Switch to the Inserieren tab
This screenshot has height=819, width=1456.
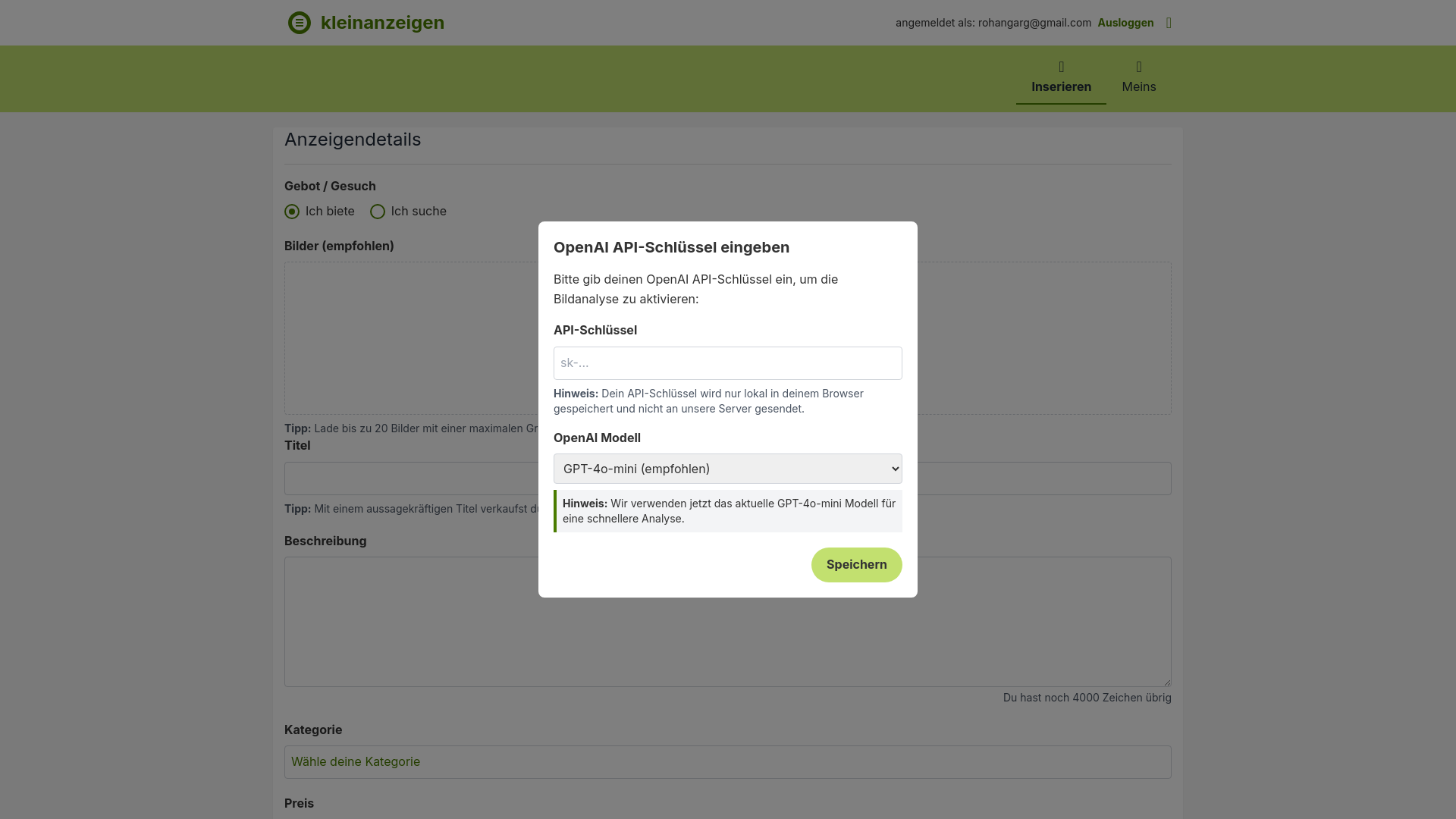[x=1061, y=78]
